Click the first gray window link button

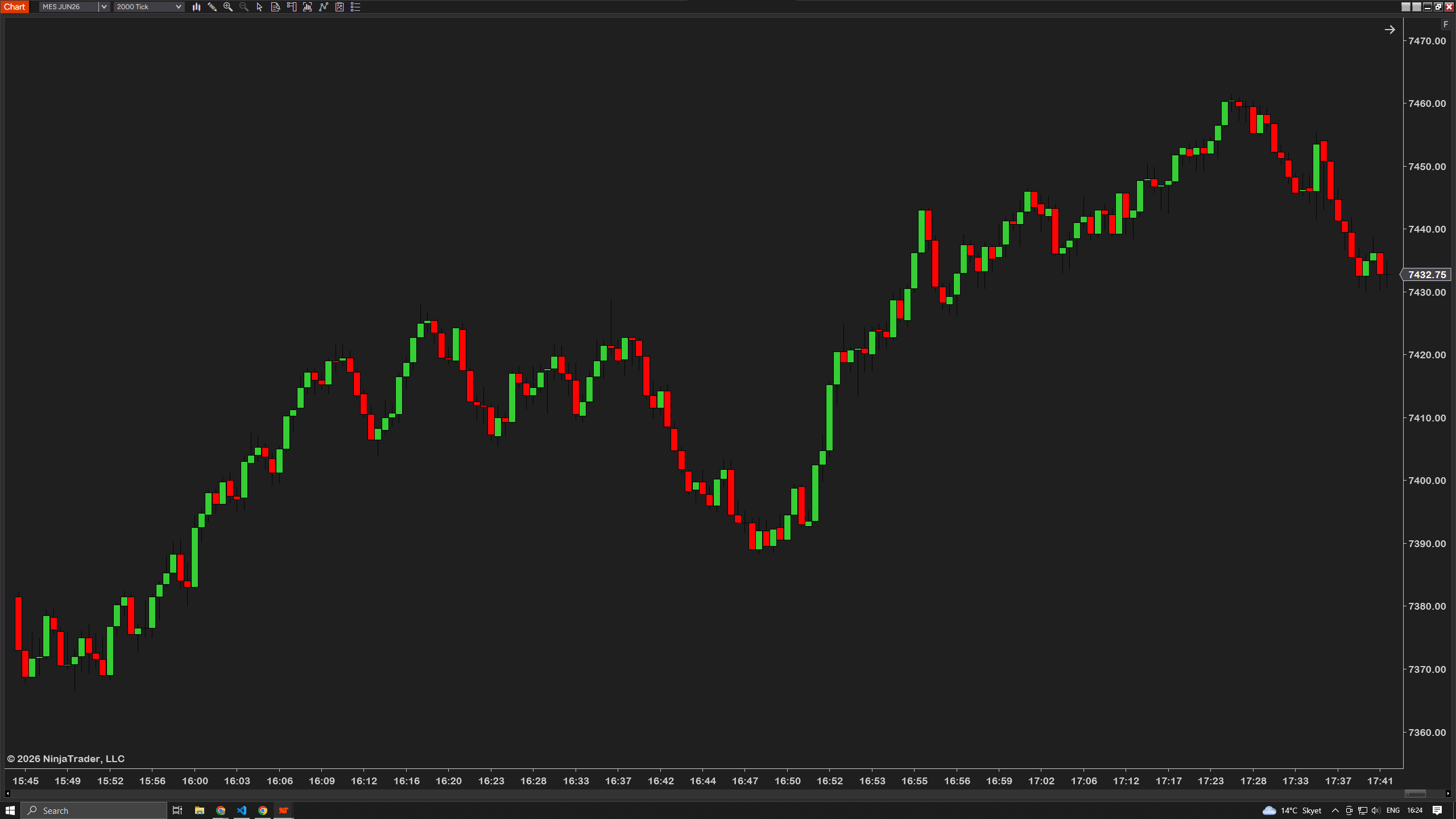(x=1405, y=7)
